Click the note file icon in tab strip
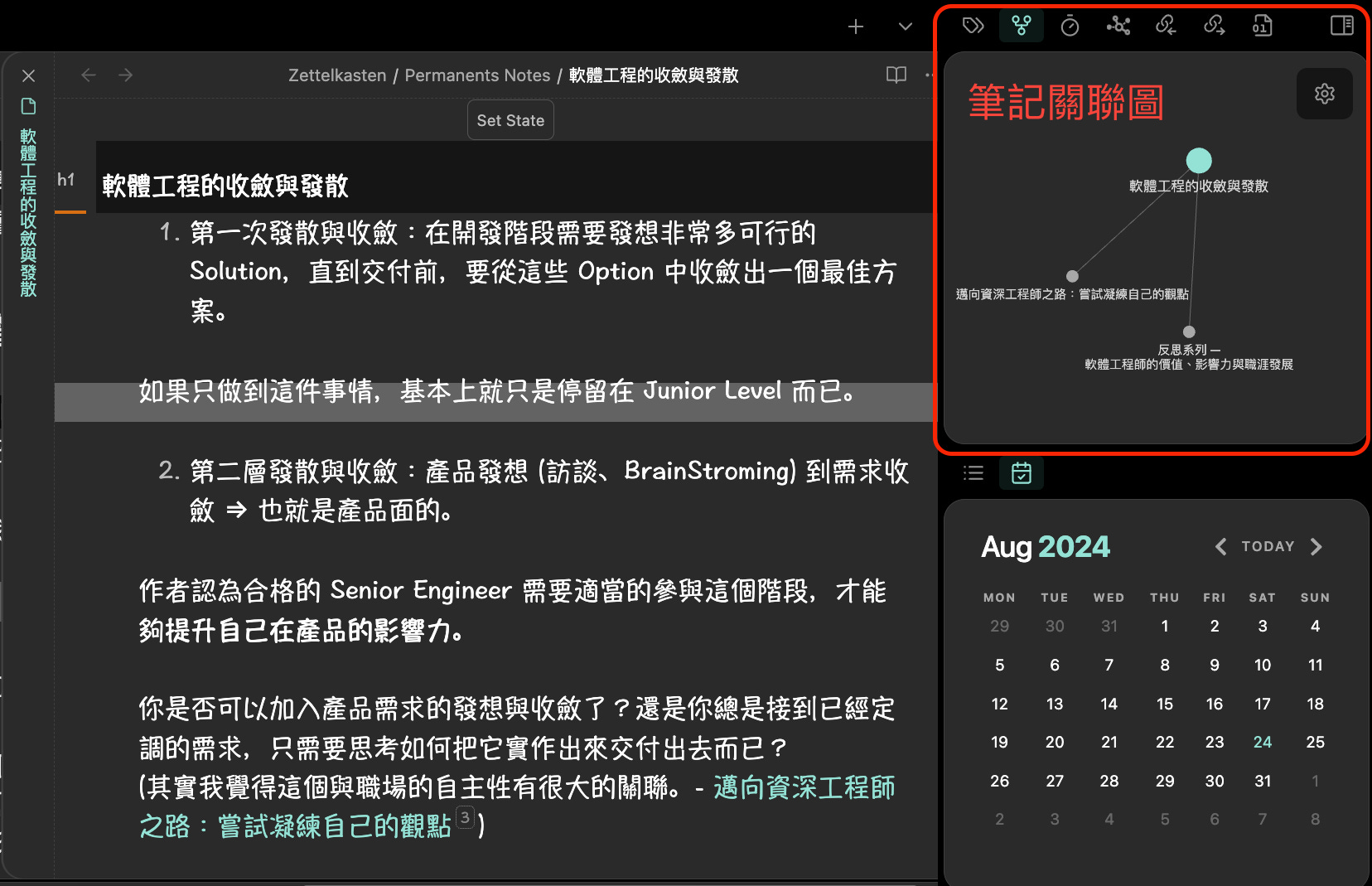 coord(28,106)
